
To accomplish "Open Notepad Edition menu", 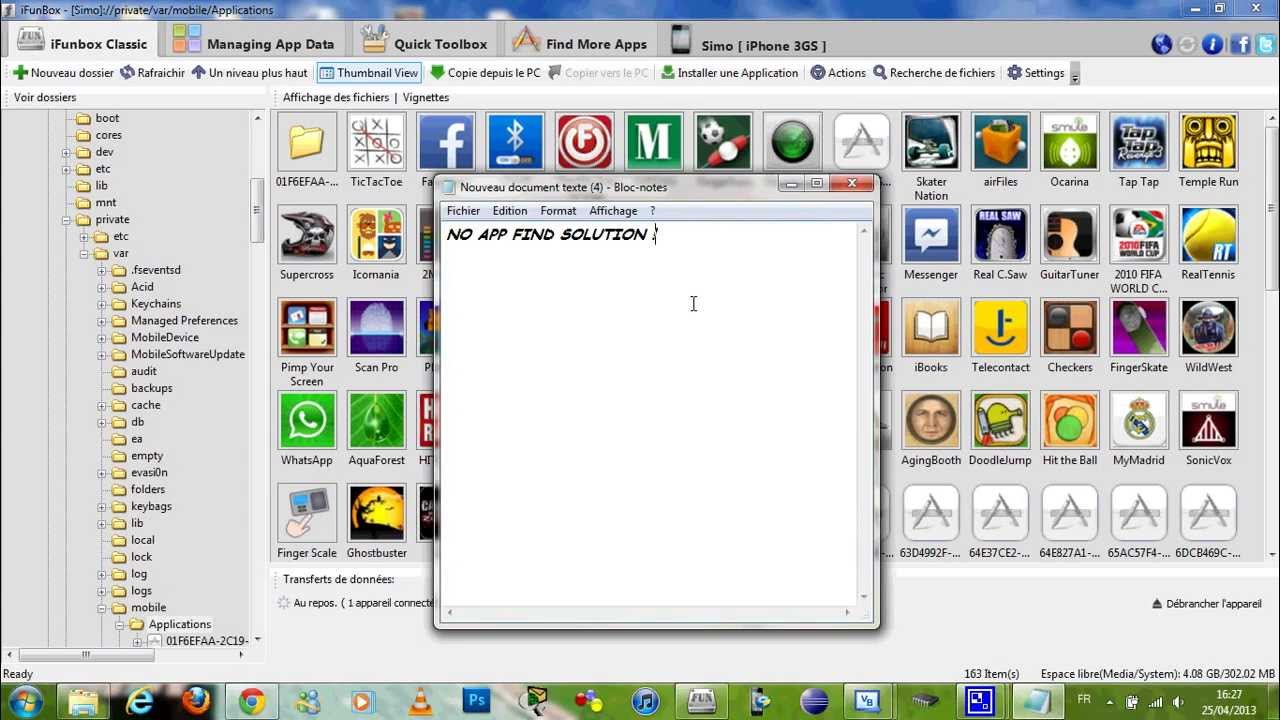I will coord(510,211).
